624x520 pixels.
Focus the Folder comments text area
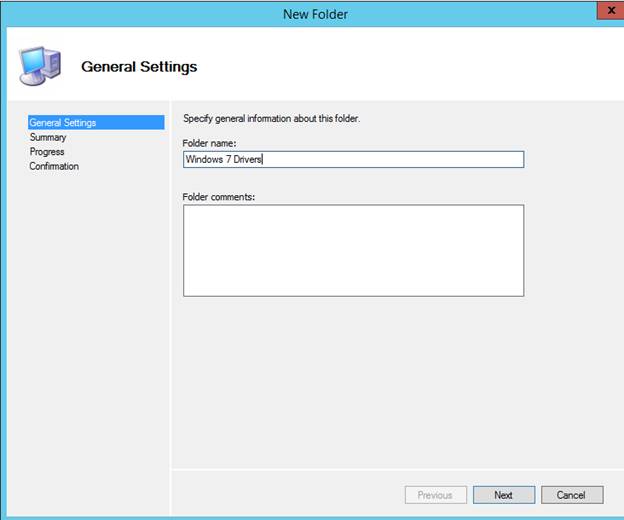point(353,250)
